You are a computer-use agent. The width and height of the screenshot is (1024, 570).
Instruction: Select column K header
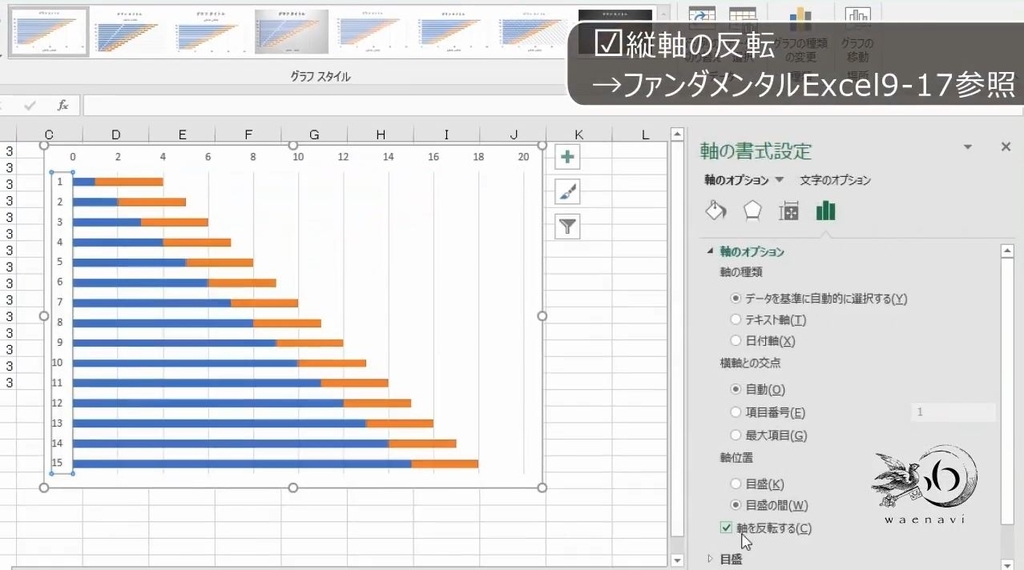point(579,135)
